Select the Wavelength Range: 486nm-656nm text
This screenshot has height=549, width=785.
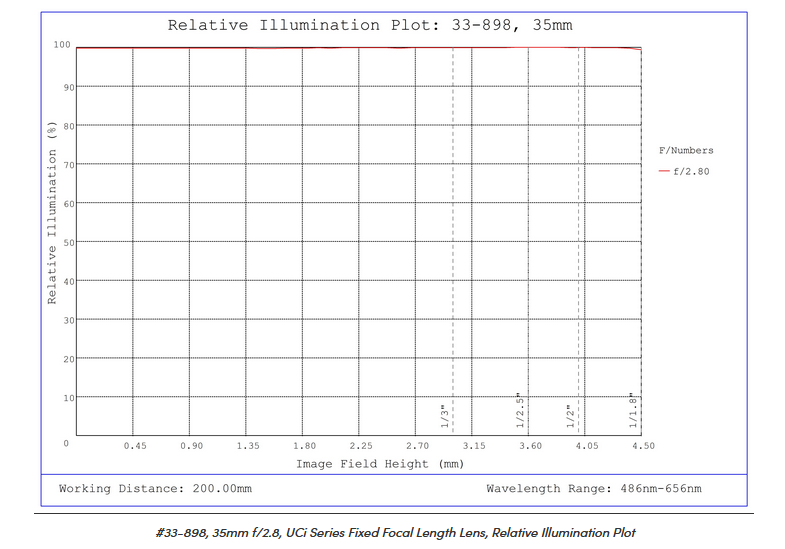(593, 489)
